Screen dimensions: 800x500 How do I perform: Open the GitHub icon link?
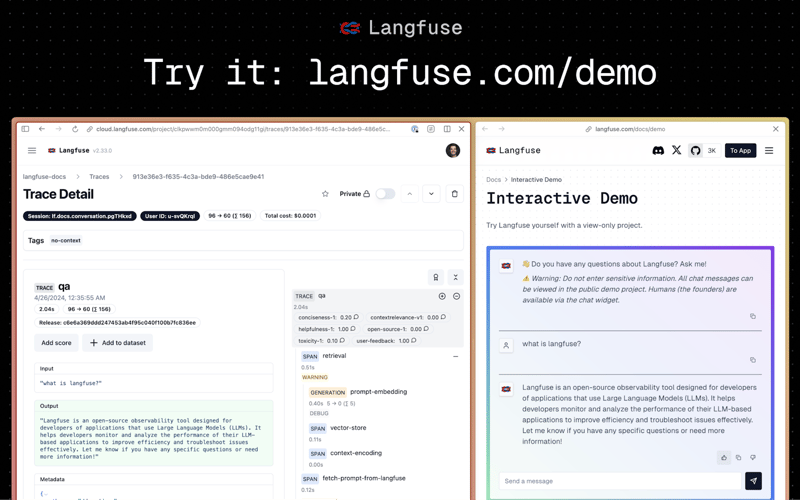[x=695, y=151]
